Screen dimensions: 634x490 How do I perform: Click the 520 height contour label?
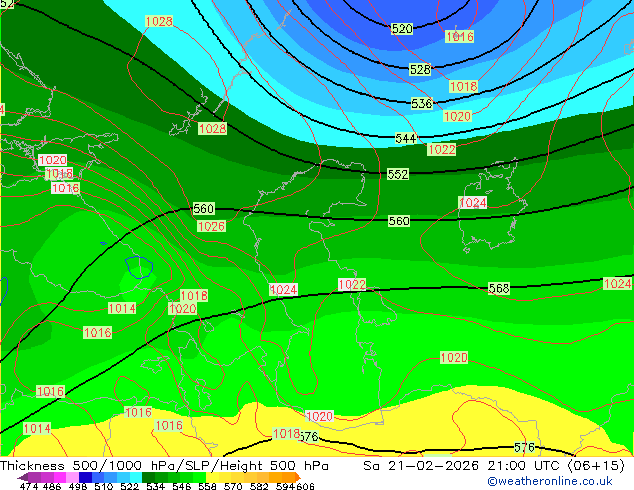(x=402, y=29)
